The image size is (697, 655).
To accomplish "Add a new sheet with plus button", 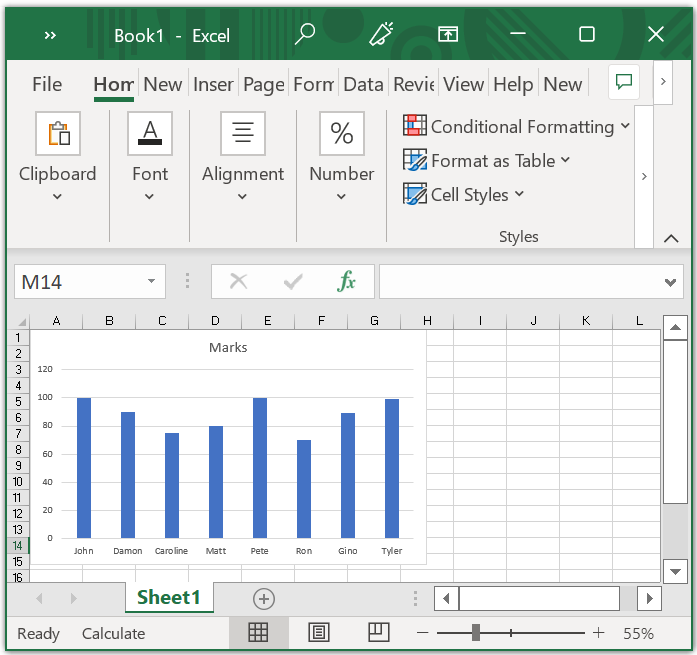I will point(264,599).
